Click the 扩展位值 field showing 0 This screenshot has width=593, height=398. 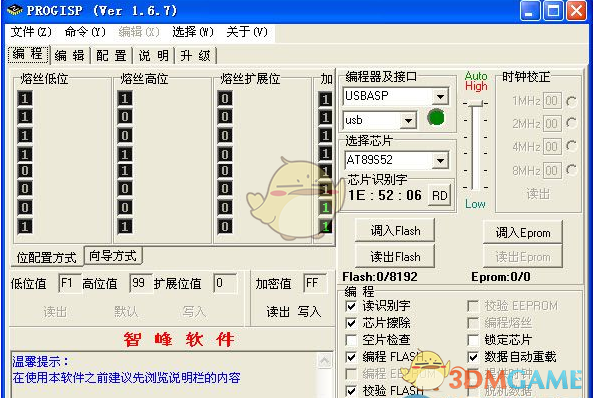(x=225, y=283)
